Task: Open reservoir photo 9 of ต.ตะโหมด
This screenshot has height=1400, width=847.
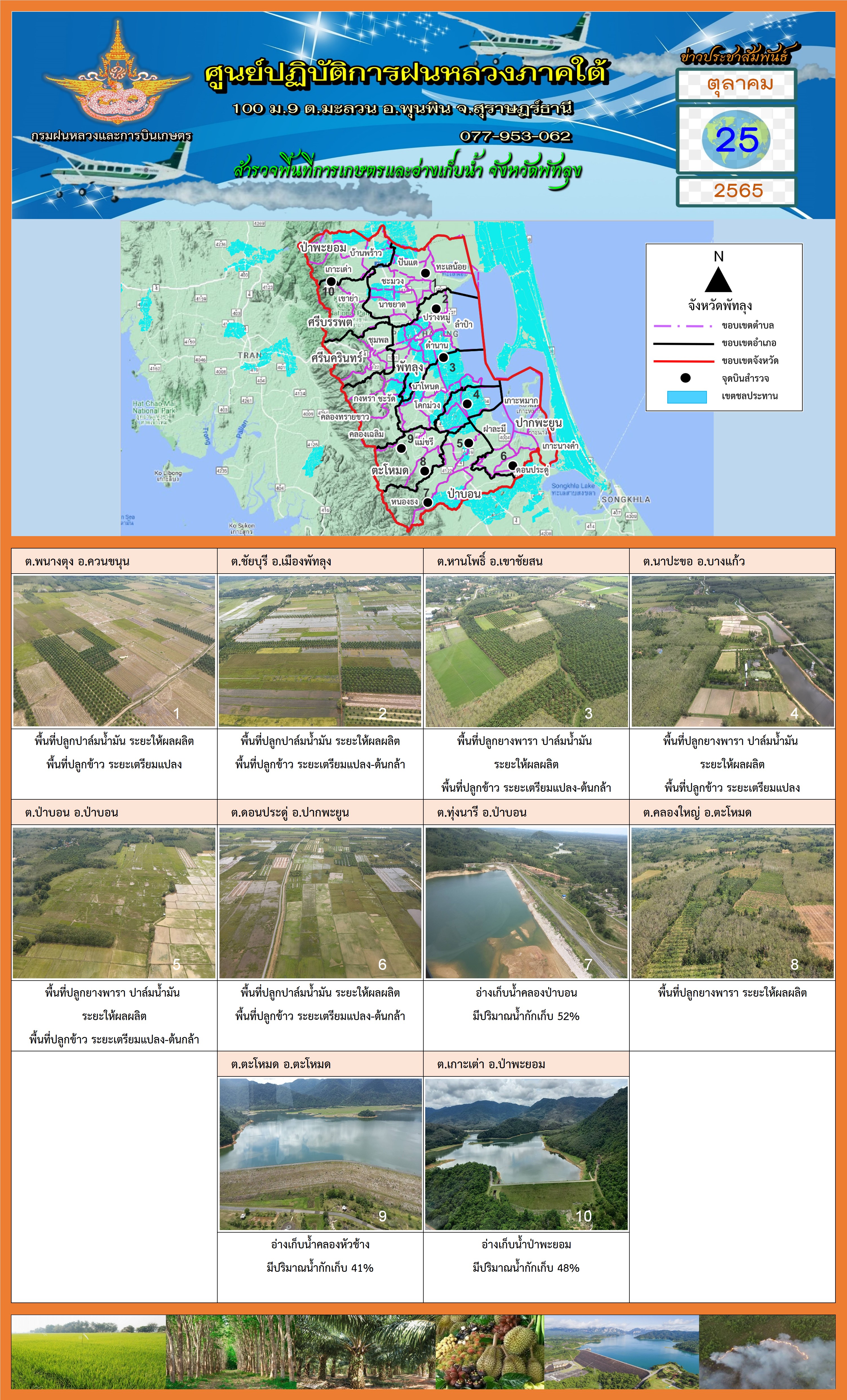Action: tap(320, 1154)
